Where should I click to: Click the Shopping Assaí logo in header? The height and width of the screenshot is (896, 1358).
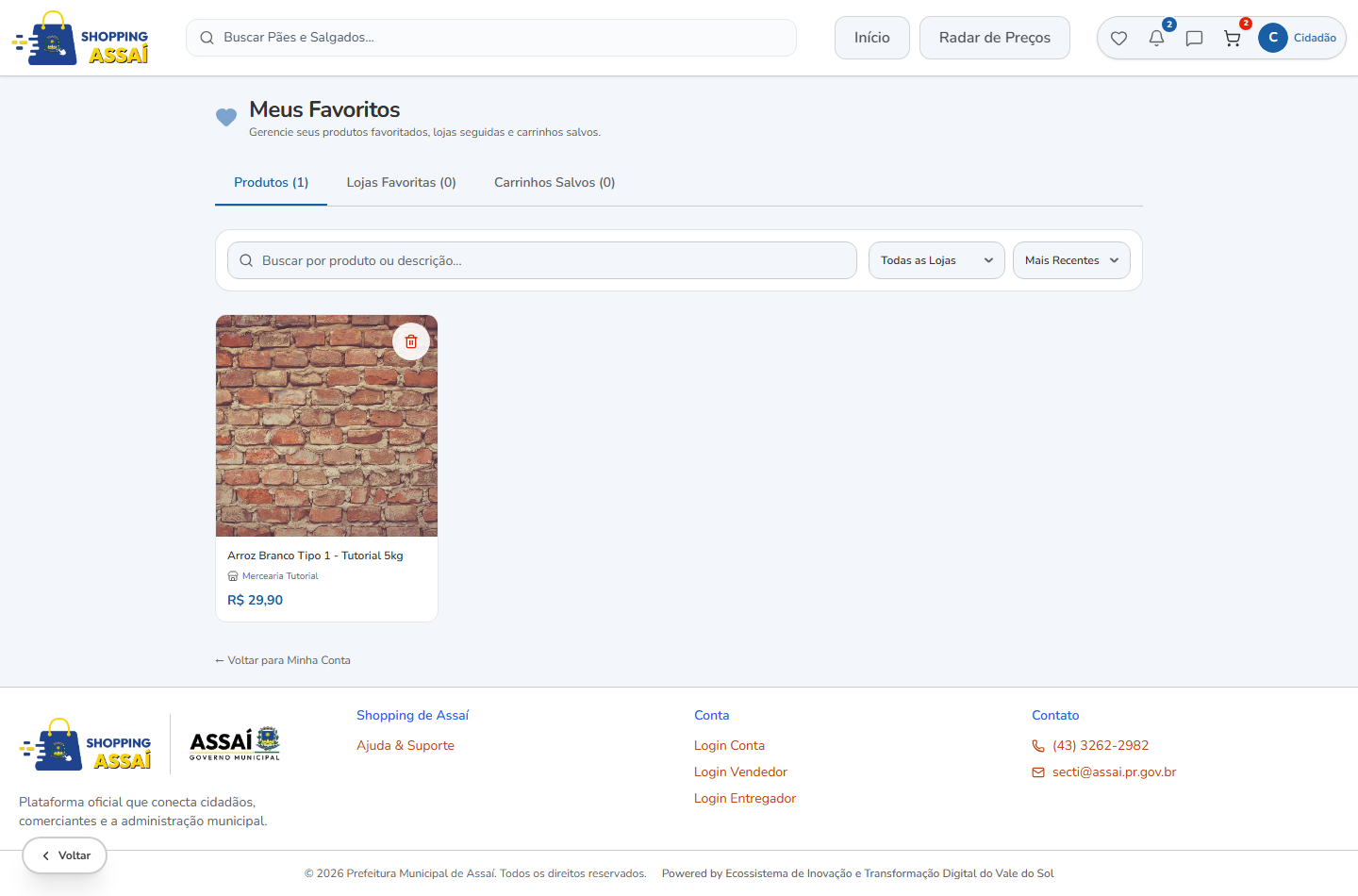click(x=80, y=38)
